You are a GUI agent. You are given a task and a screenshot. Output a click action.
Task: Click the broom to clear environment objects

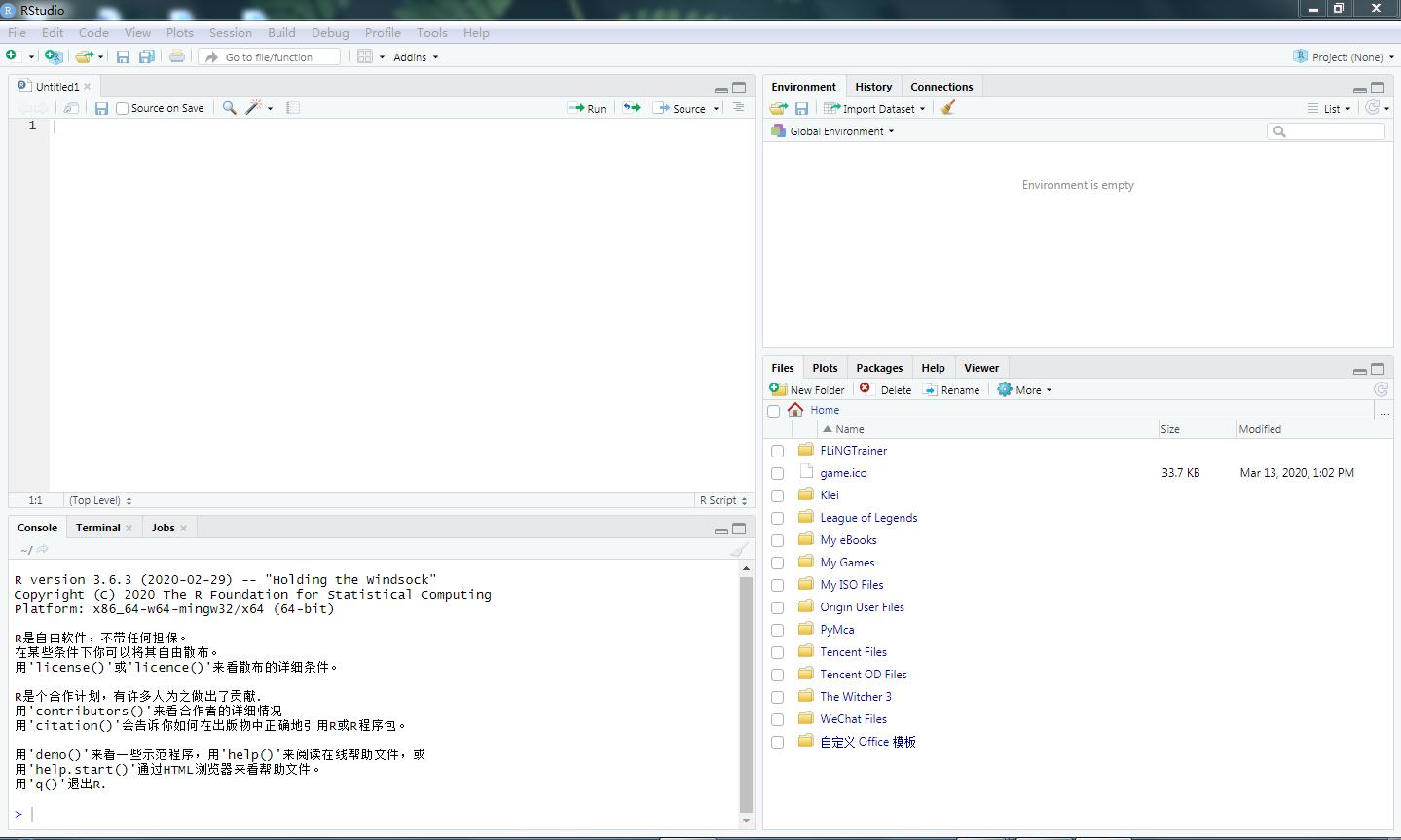[x=948, y=108]
